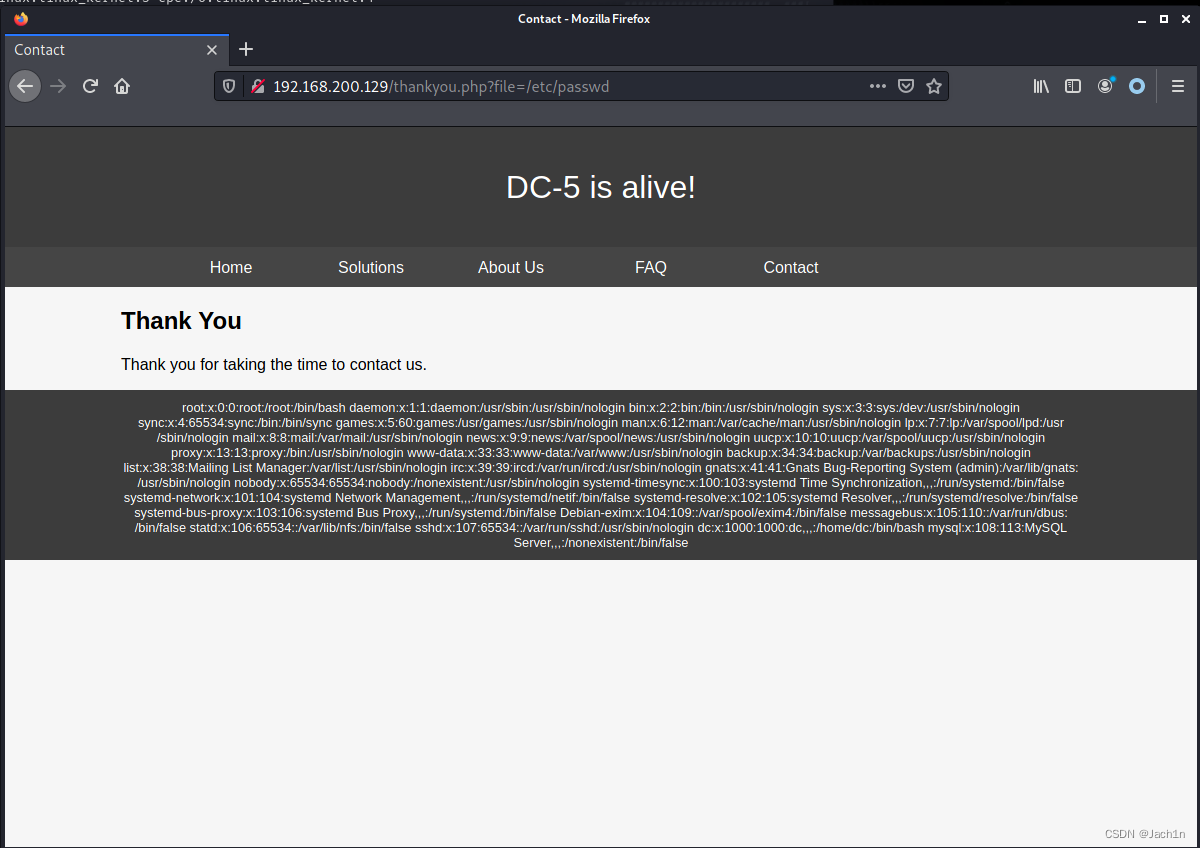Open page actions three-dot menu
1200x848 pixels.
pyautogui.click(x=878, y=86)
